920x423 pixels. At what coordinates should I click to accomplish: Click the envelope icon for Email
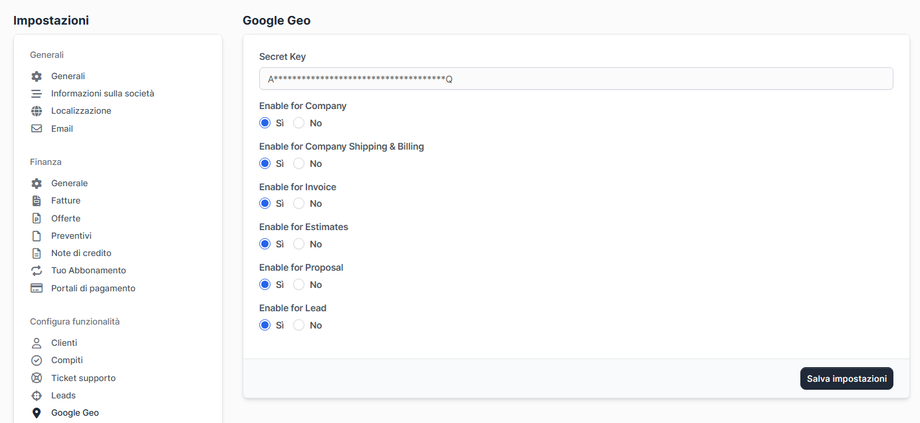(37, 129)
